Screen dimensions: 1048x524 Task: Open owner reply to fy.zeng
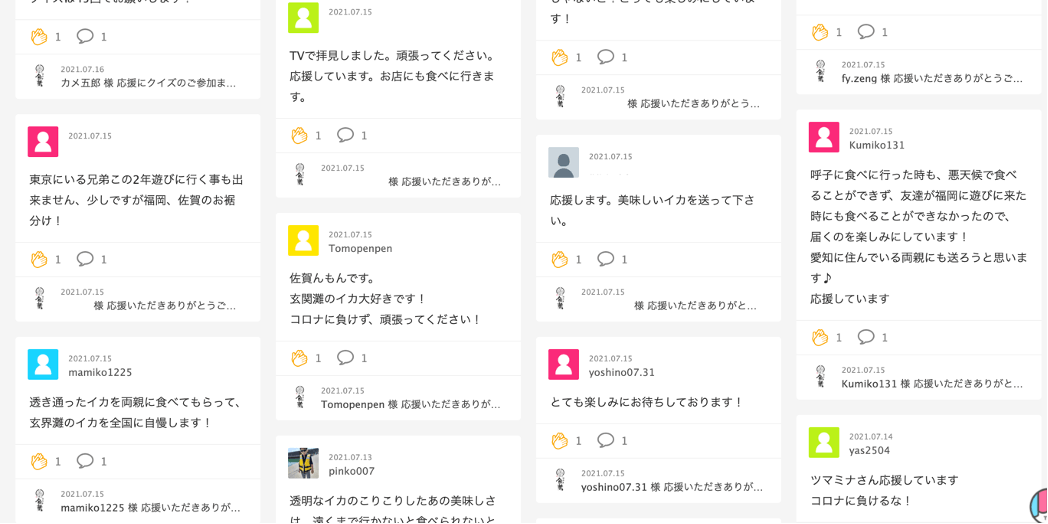931,78
